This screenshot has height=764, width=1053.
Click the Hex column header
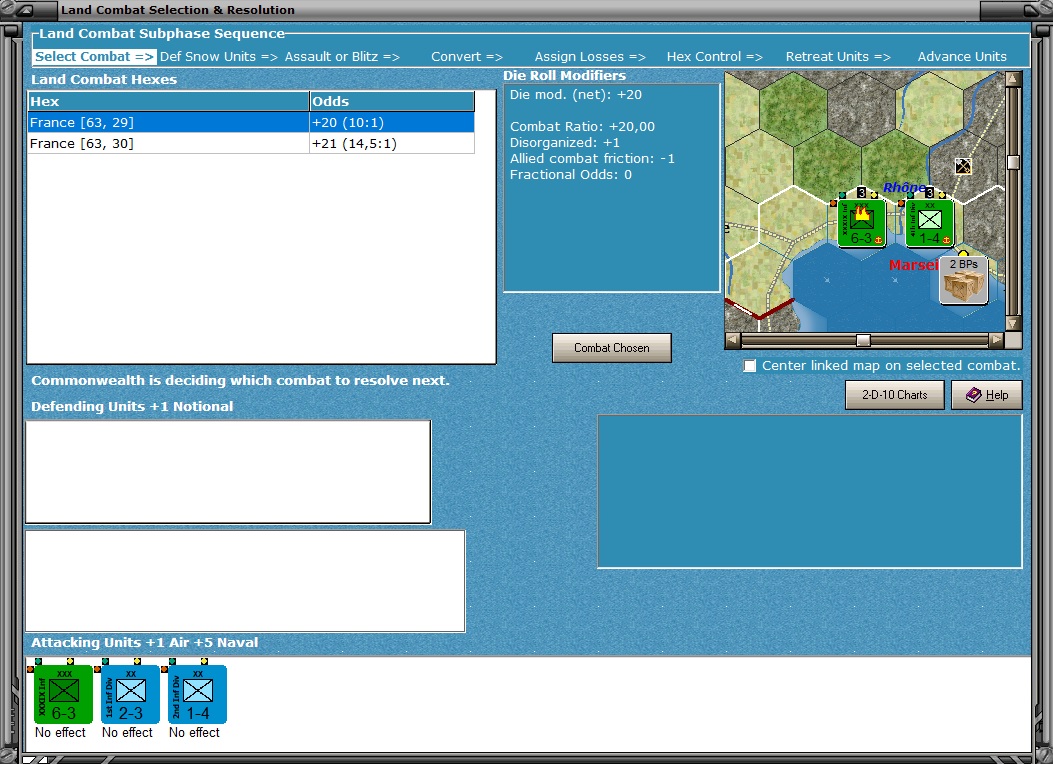coord(168,101)
